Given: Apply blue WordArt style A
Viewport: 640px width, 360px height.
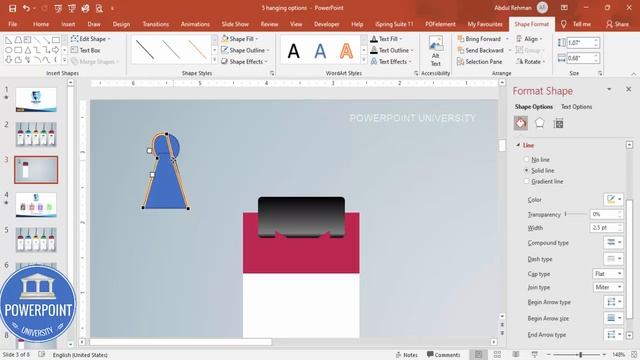Looking at the screenshot, I should point(320,51).
